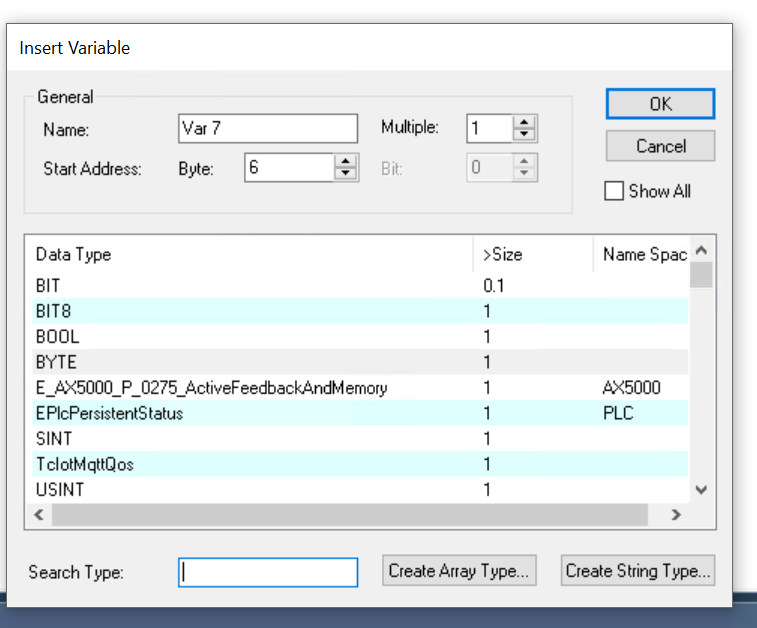
Task: Click the Byte address input field
Action: point(289,167)
